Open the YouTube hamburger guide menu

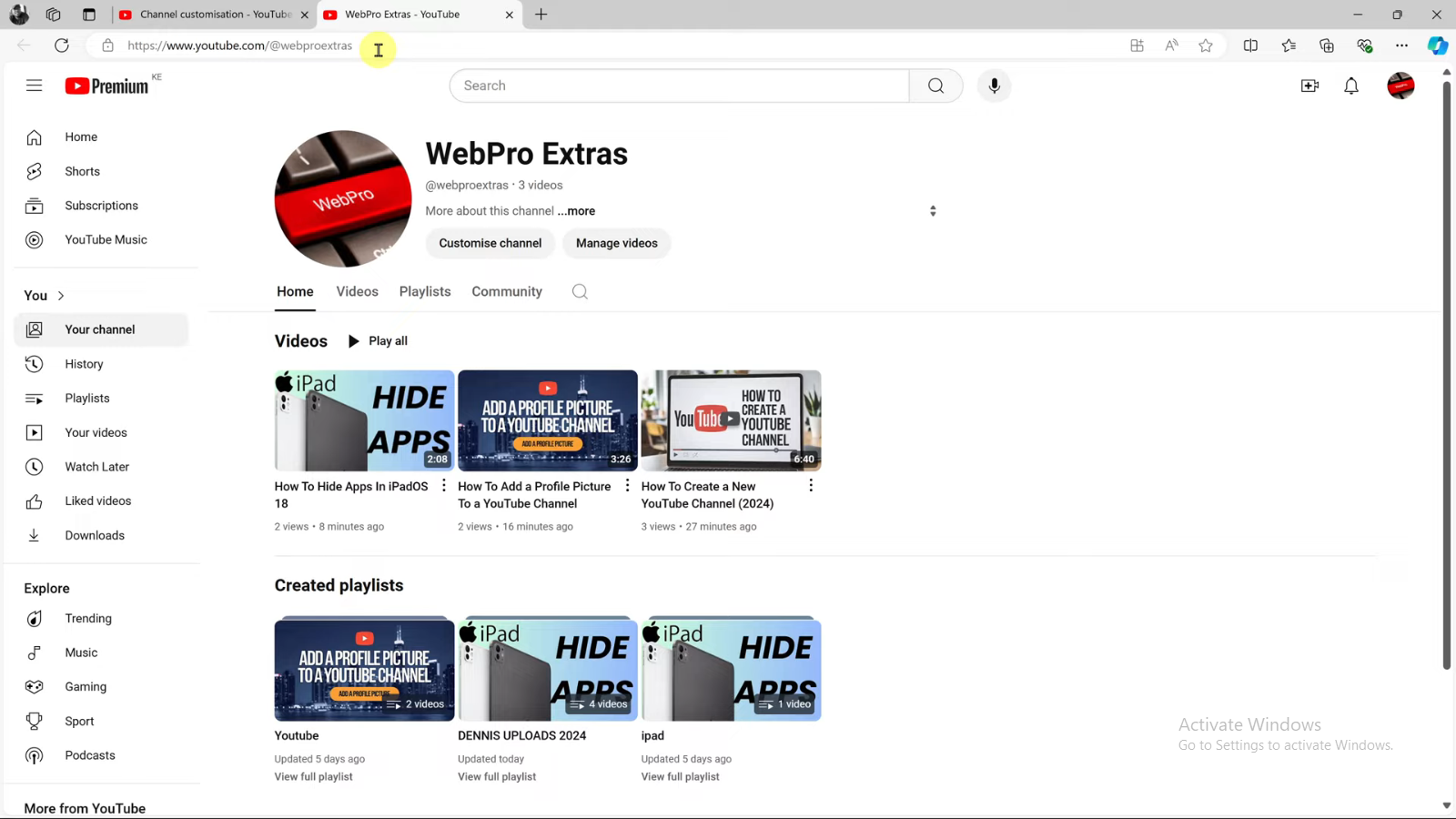coord(34,86)
